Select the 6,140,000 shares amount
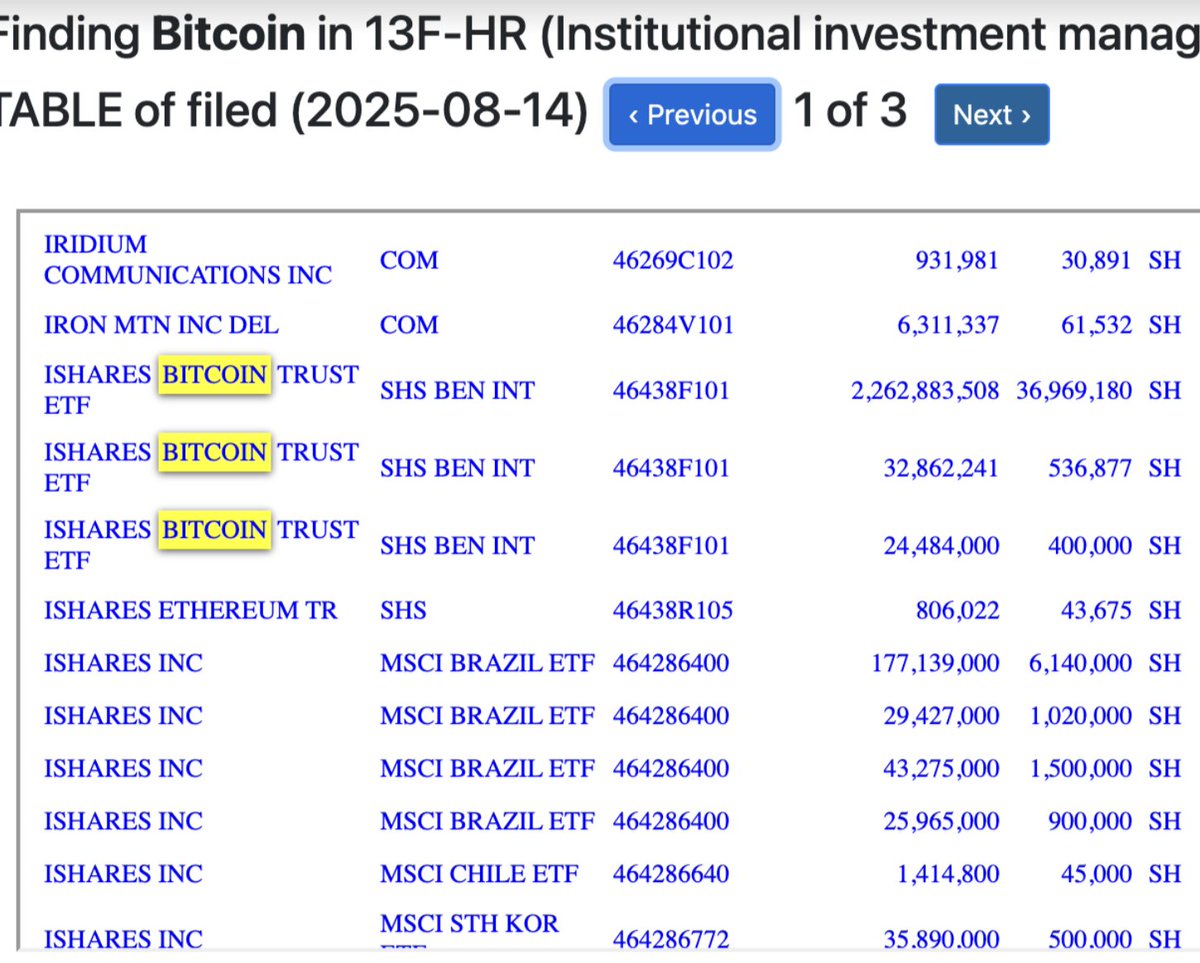The height and width of the screenshot is (963, 1200). click(x=1080, y=663)
